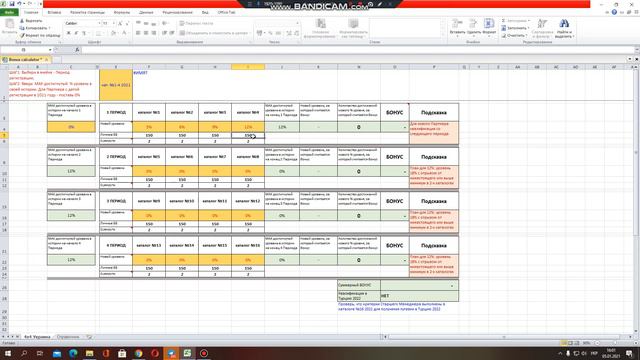Image resolution: width=640 pixels, height=360 pixels.
Task: Toggle top vertical alignment
Action: tap(138, 23)
